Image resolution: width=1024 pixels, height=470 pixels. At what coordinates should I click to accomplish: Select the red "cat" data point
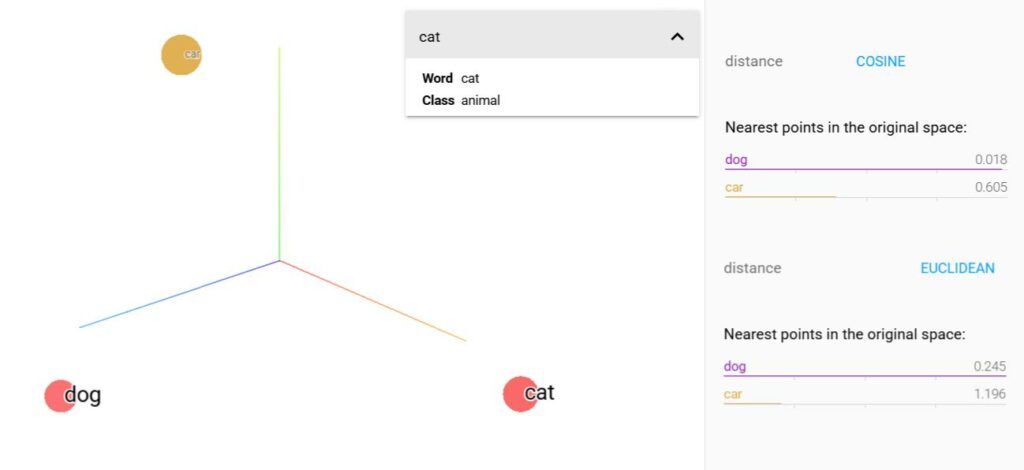pyautogui.click(x=520, y=394)
